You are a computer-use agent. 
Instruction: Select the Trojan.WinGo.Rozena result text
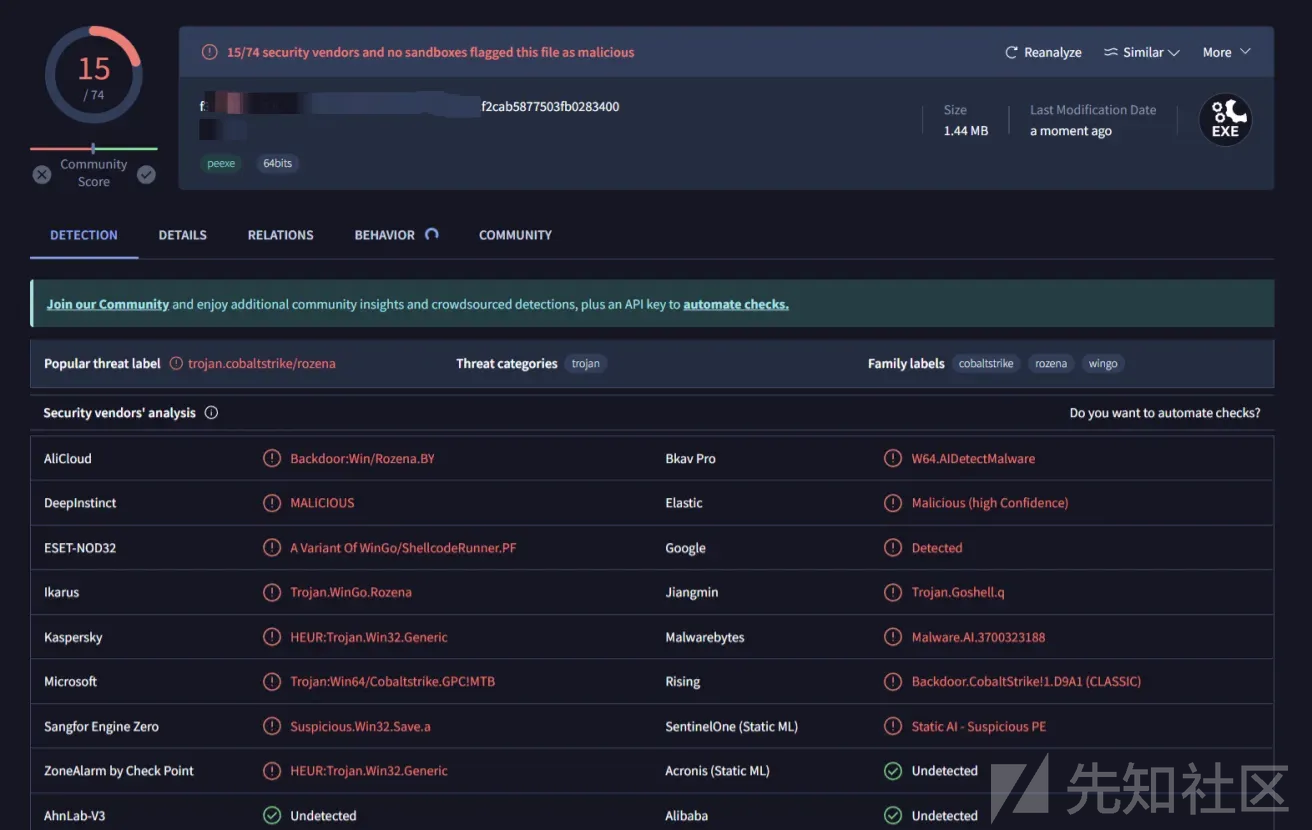point(351,592)
